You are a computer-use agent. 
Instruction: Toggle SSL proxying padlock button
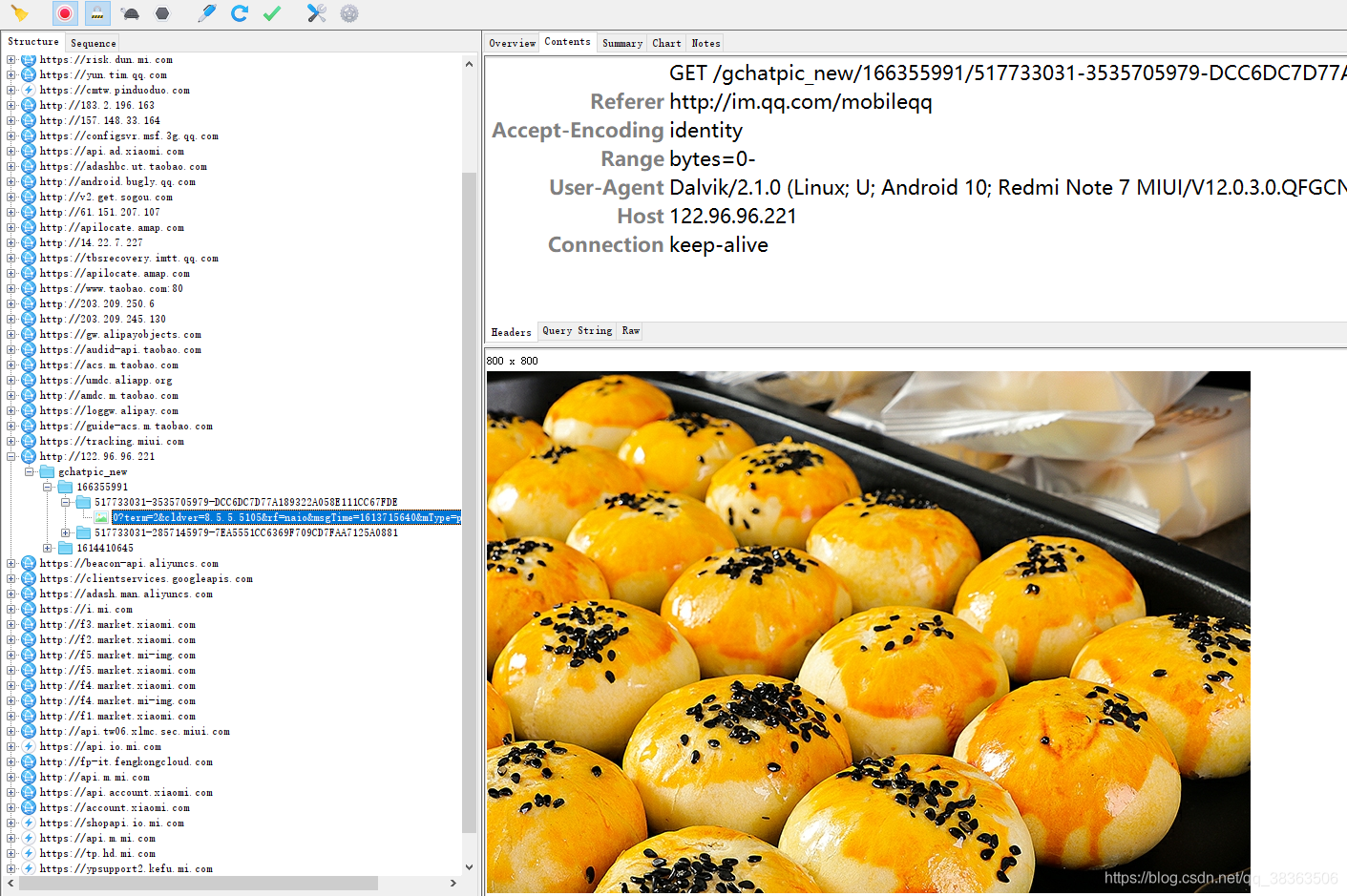tap(96, 13)
